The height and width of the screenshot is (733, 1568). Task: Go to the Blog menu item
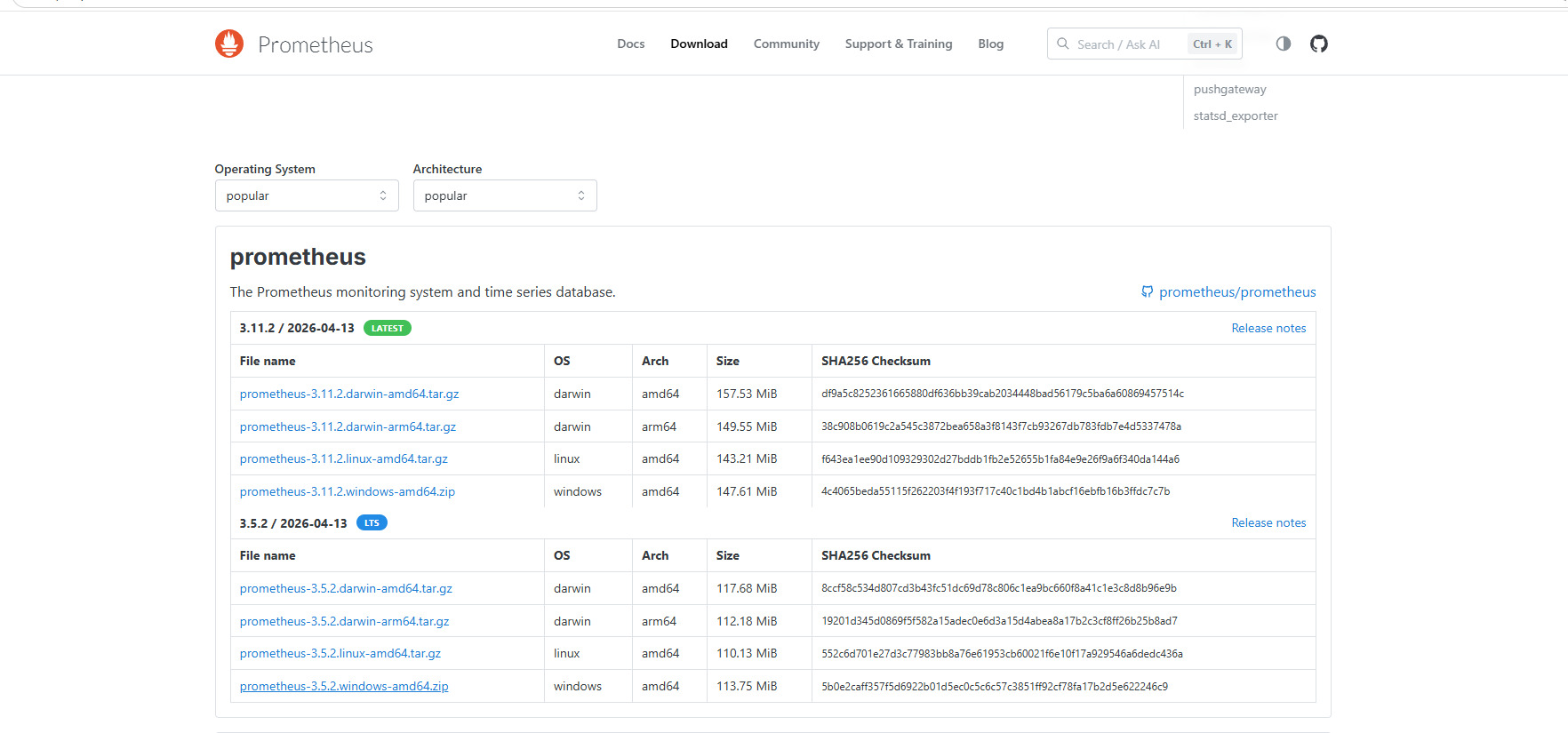(x=991, y=44)
